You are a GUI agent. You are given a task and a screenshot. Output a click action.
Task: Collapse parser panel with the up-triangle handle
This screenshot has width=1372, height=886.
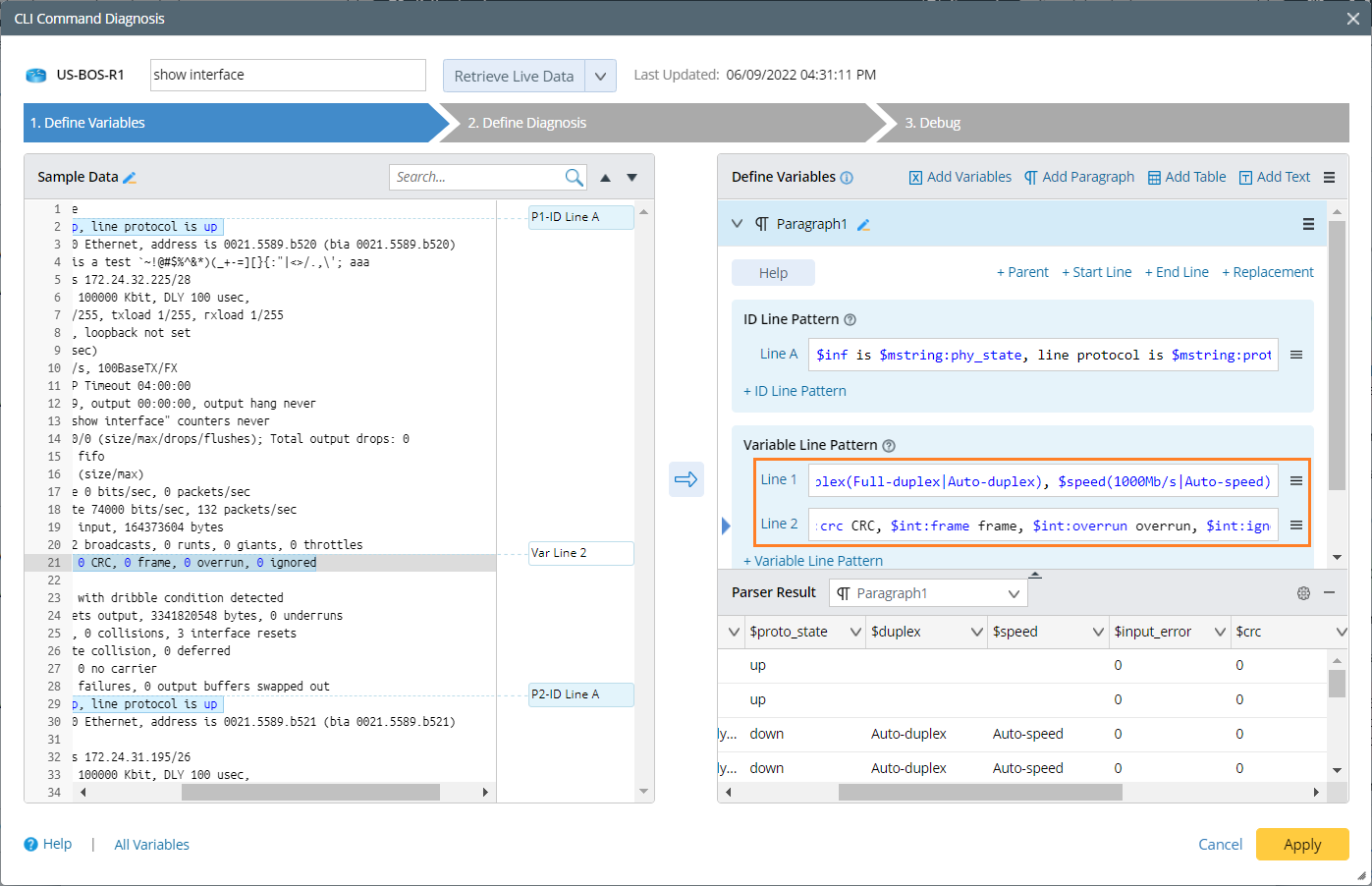click(1035, 575)
